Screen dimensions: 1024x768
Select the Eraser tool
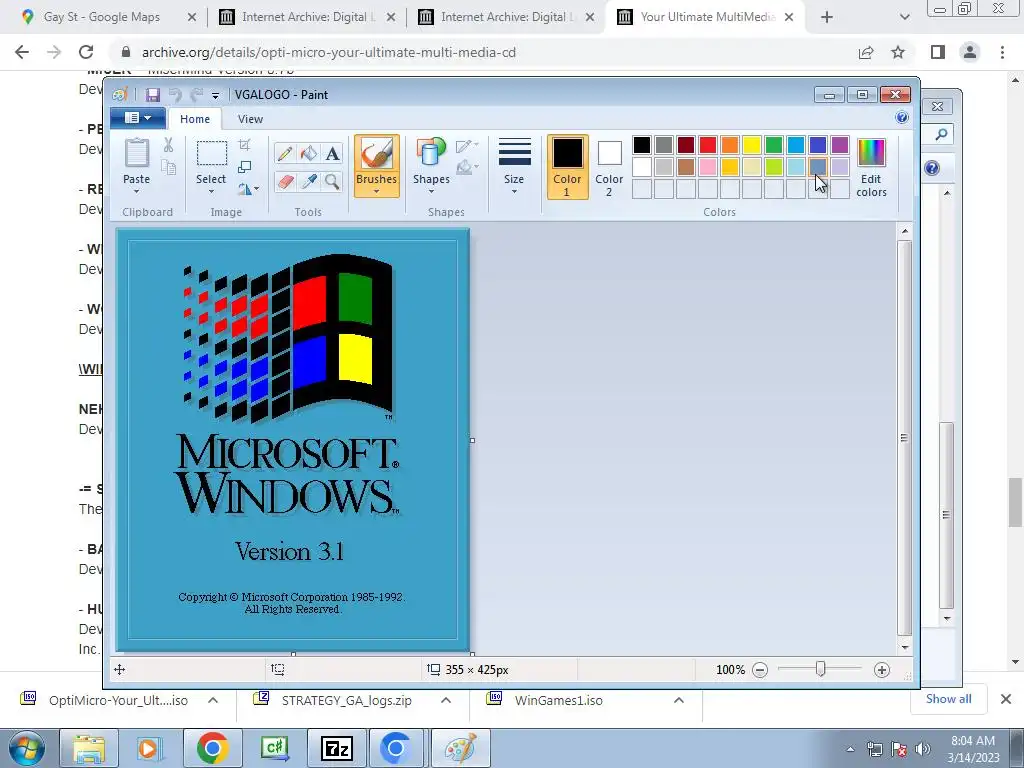[285, 182]
